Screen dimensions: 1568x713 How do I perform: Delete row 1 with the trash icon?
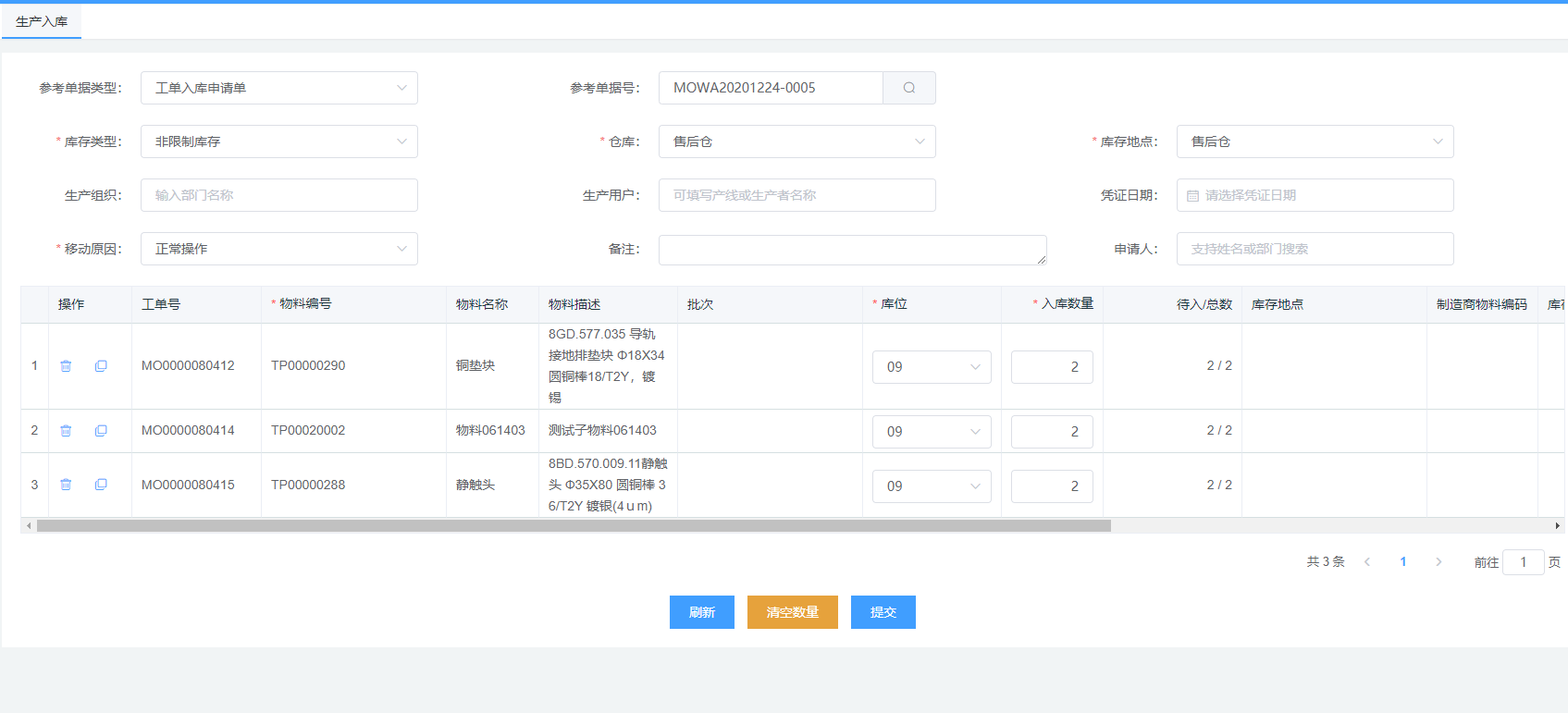66,366
